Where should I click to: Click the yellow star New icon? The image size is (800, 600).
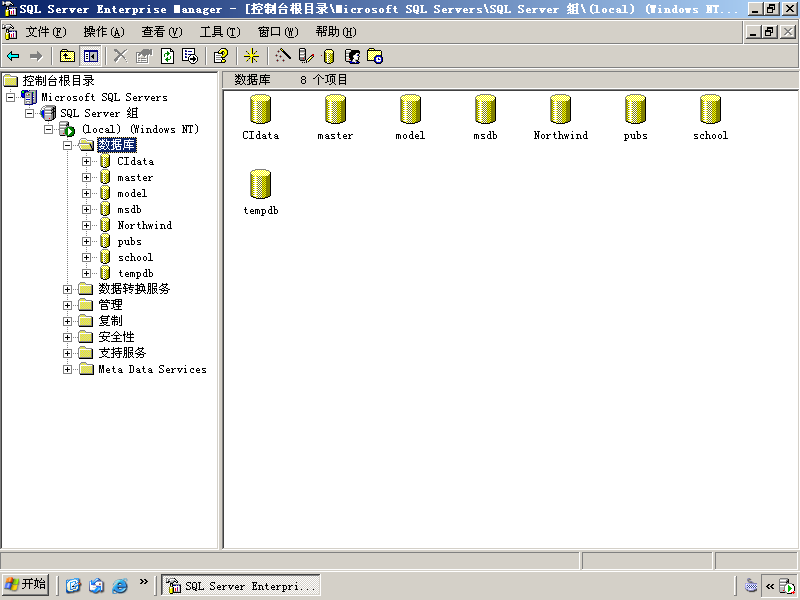coord(252,56)
